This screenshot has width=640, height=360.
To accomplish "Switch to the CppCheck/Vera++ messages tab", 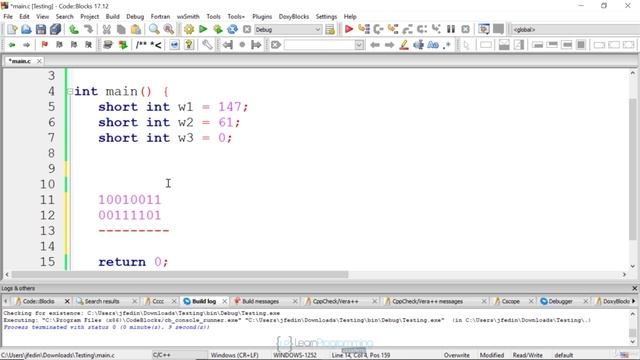I will pyautogui.click(x=427, y=301).
